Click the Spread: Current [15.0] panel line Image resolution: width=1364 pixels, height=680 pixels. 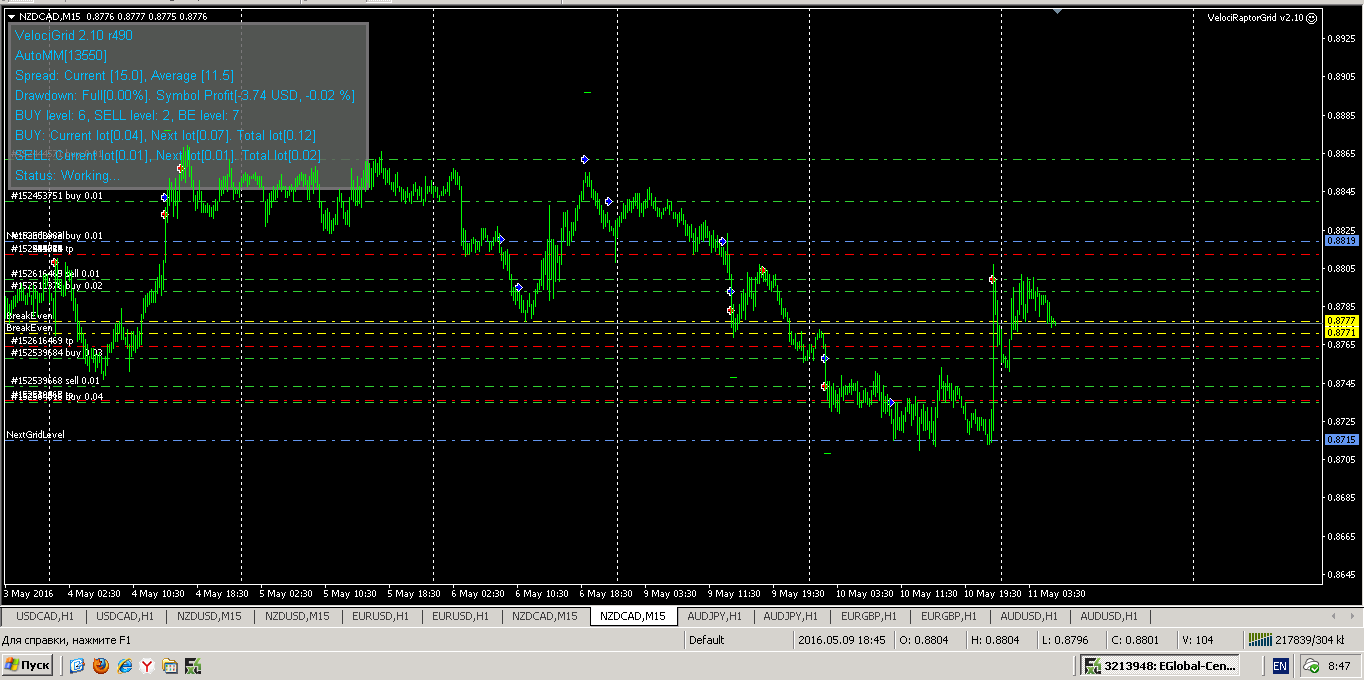tap(125, 75)
